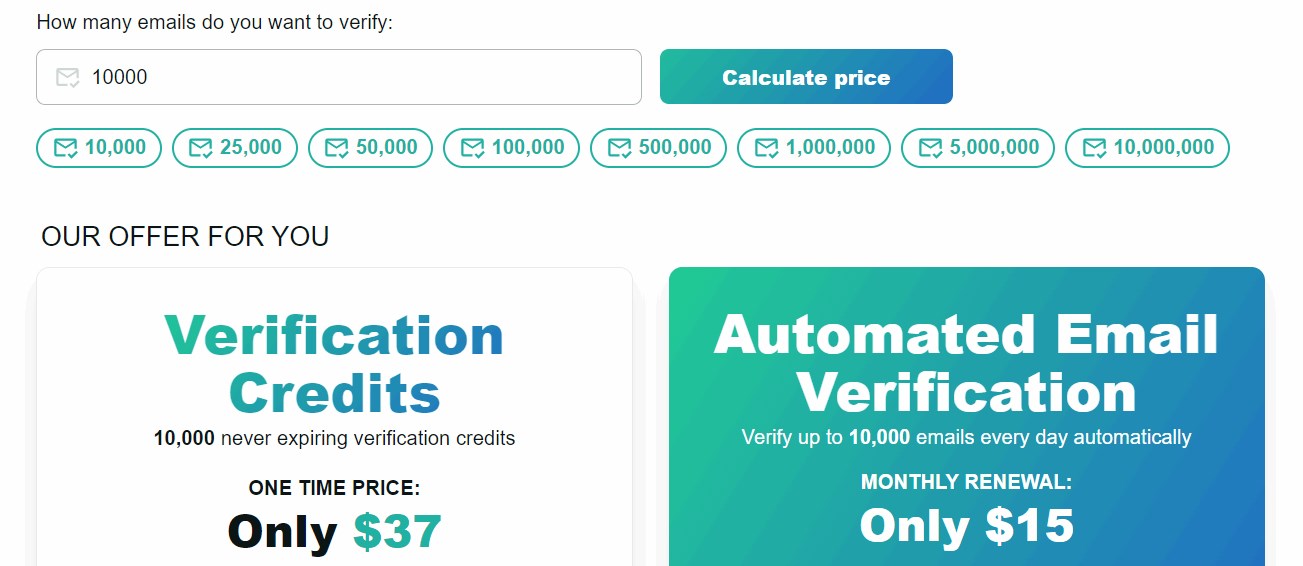Click the envelope icon on 50,000 chip
1303x566 pixels.
click(x=337, y=148)
